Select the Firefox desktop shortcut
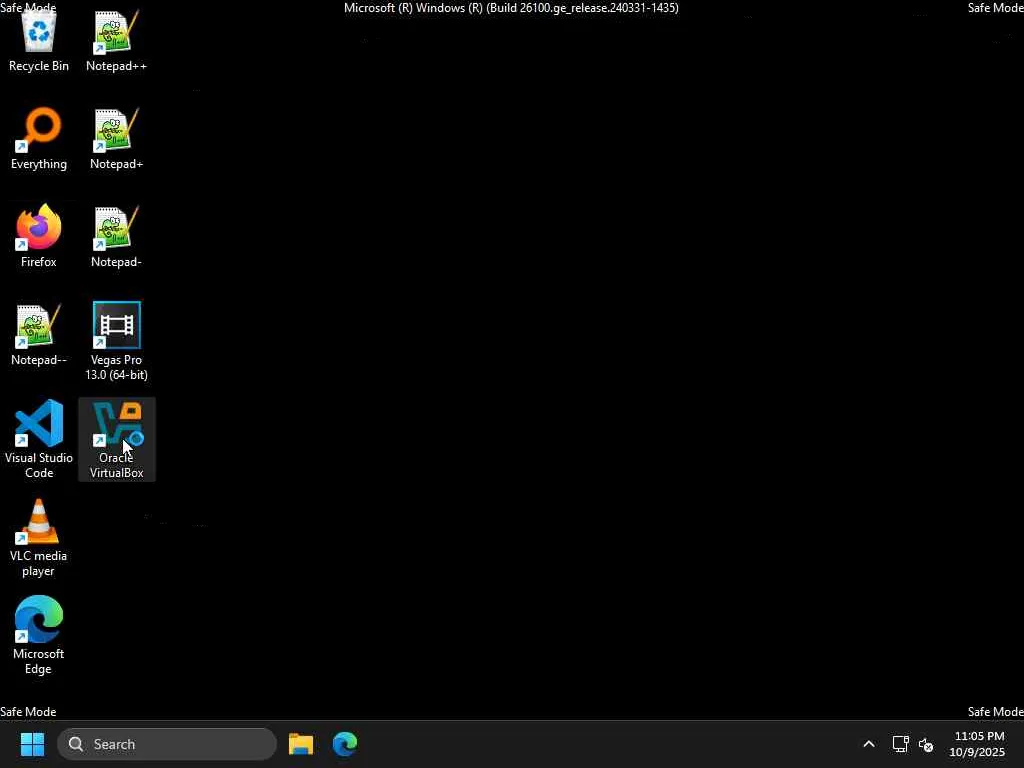This screenshot has height=768, width=1024. point(39,236)
